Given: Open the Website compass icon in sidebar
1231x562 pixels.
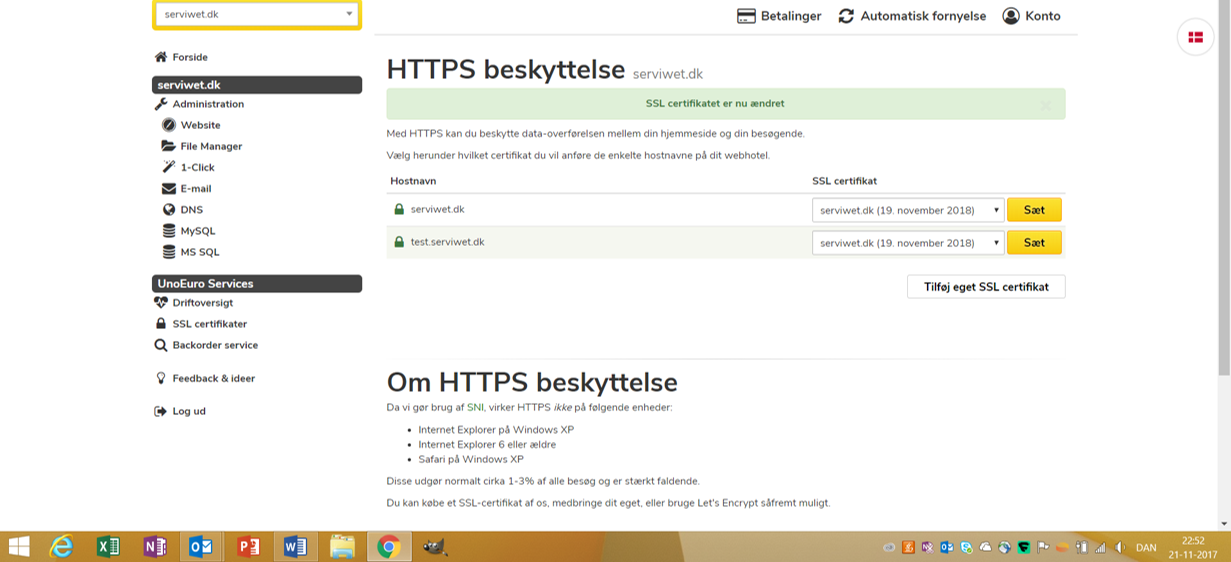Looking at the screenshot, I should click(169, 125).
